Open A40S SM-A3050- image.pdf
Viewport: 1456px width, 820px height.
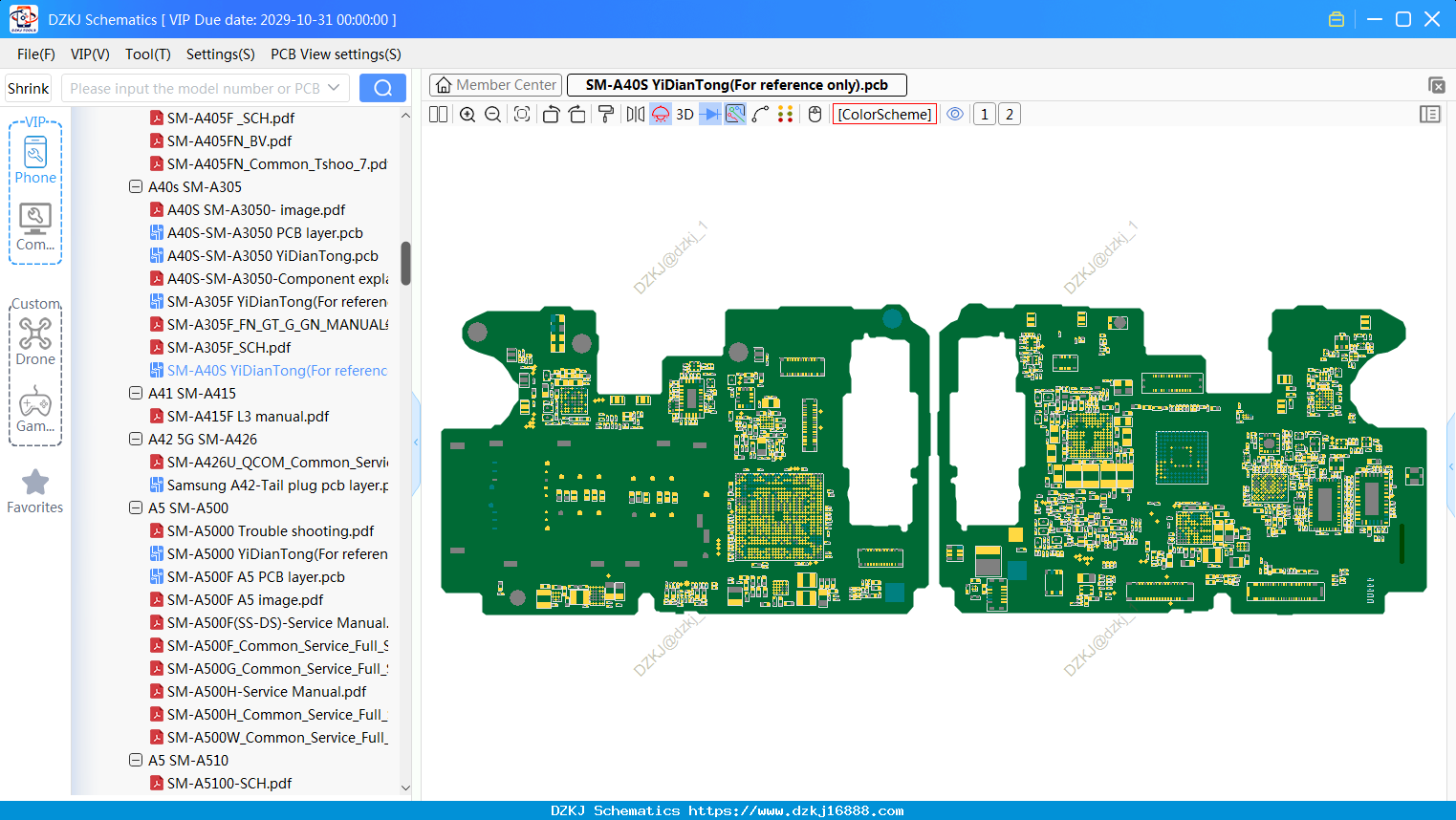256,210
